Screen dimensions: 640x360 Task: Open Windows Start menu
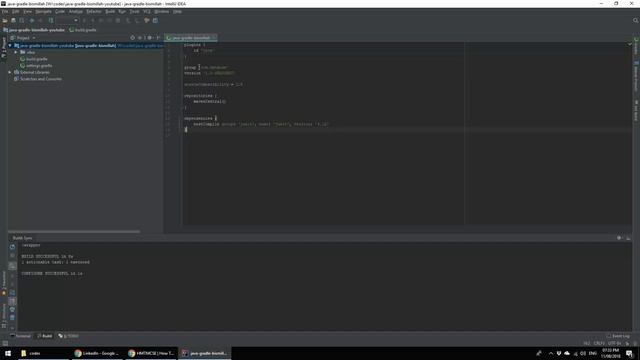8,353
